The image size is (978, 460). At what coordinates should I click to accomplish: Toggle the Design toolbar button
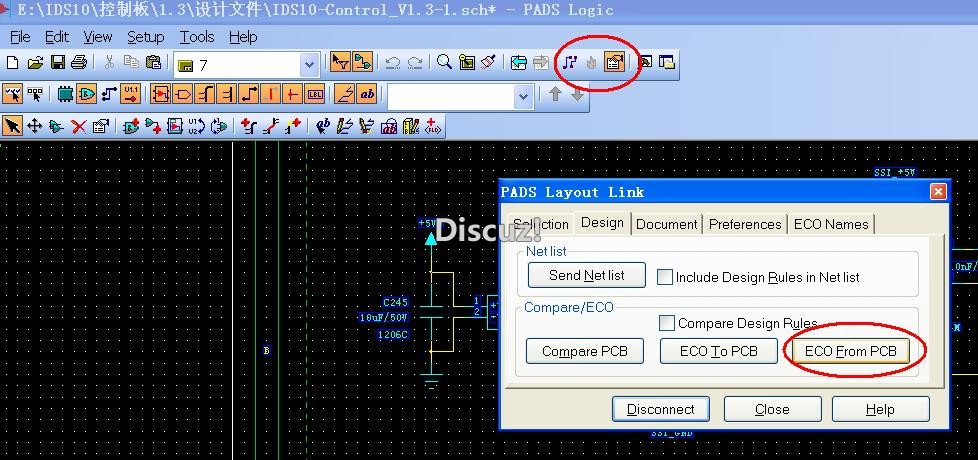tap(363, 62)
